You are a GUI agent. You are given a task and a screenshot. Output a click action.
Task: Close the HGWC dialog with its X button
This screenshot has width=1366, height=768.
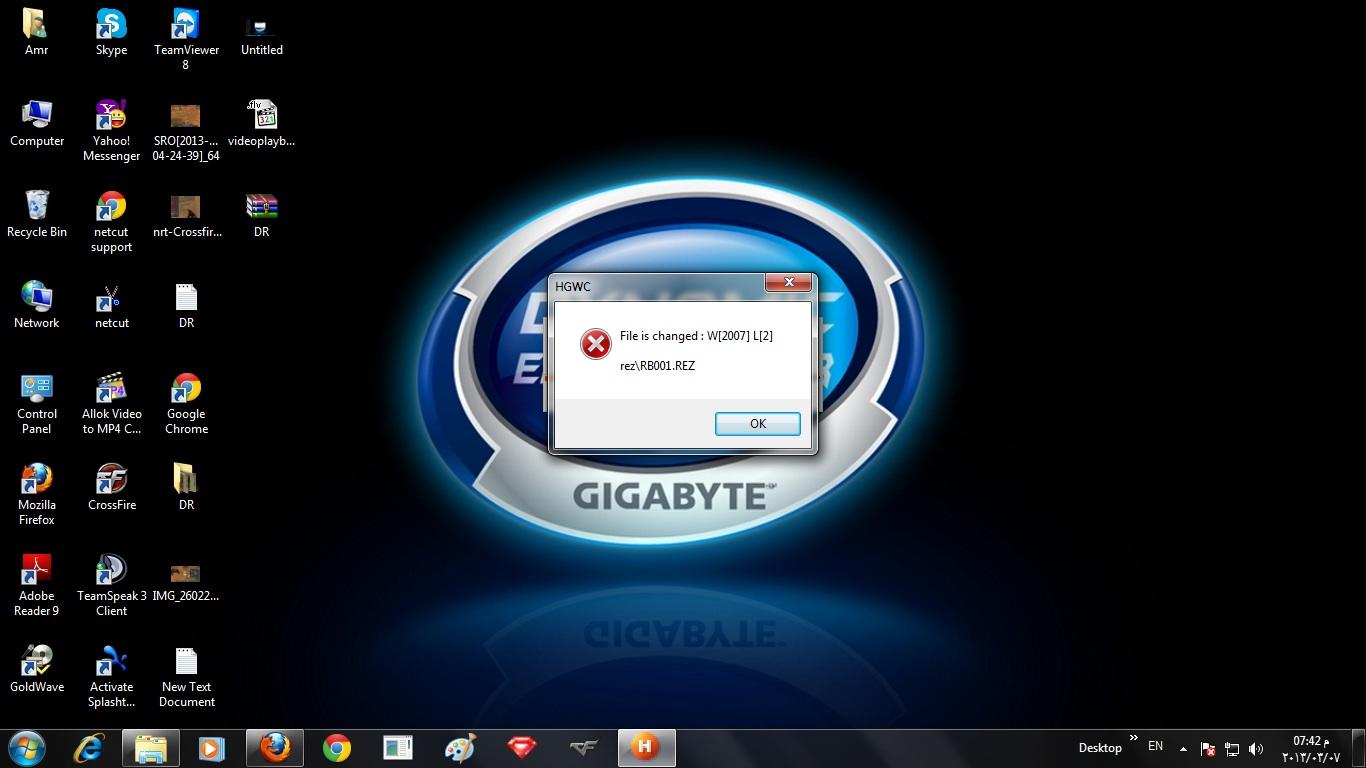coord(788,283)
